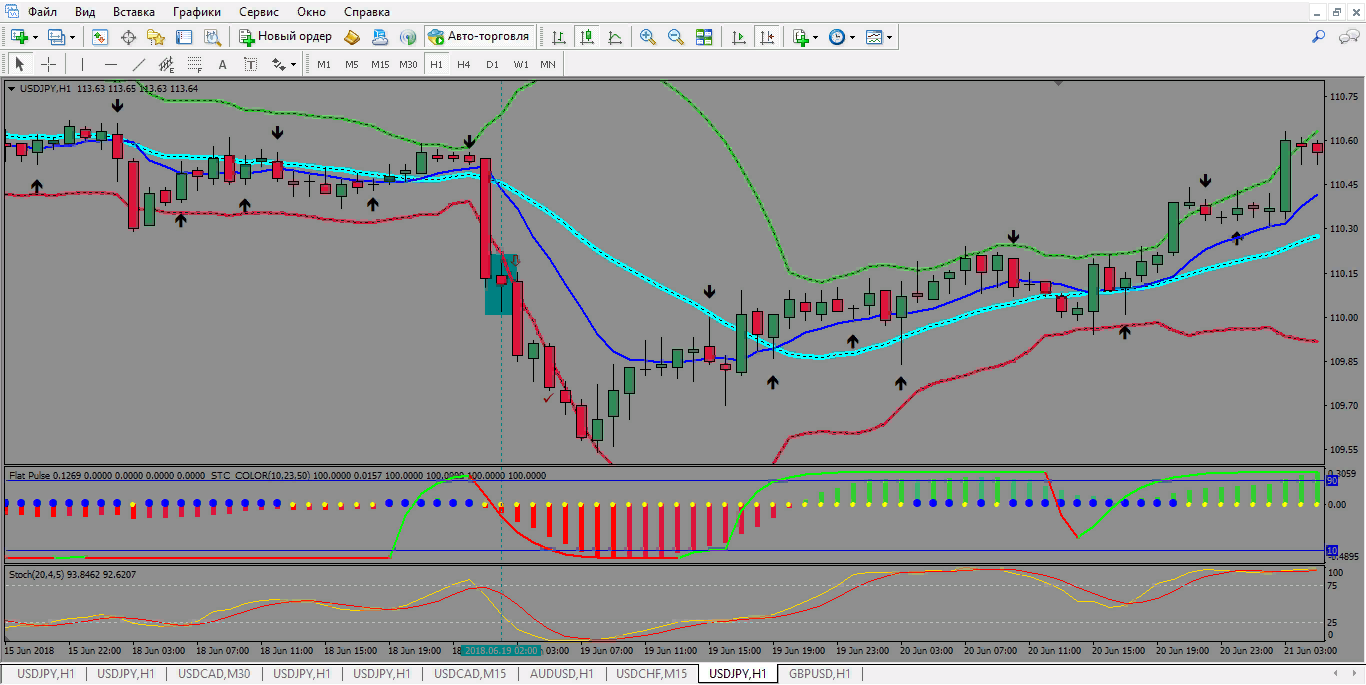Image resolution: width=1366 pixels, height=685 pixels.
Task: Zoom out of the chart
Action: pos(676,37)
